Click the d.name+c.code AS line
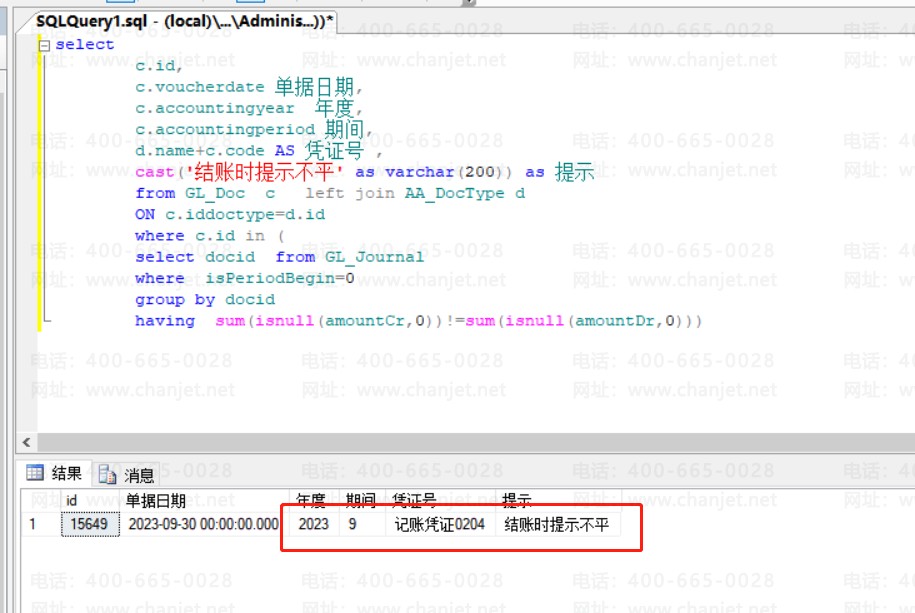The width and height of the screenshot is (915, 613). click(259, 151)
